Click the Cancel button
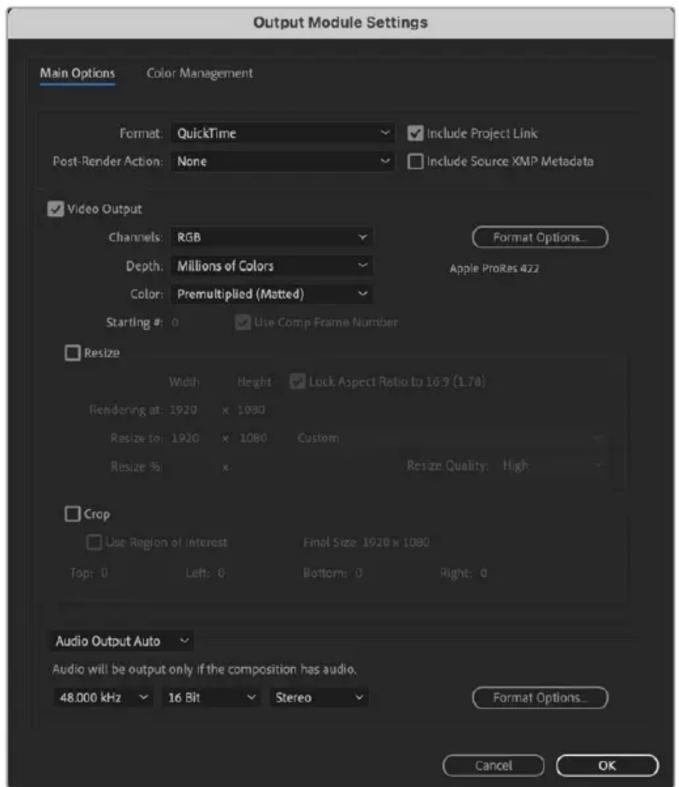 [493, 765]
